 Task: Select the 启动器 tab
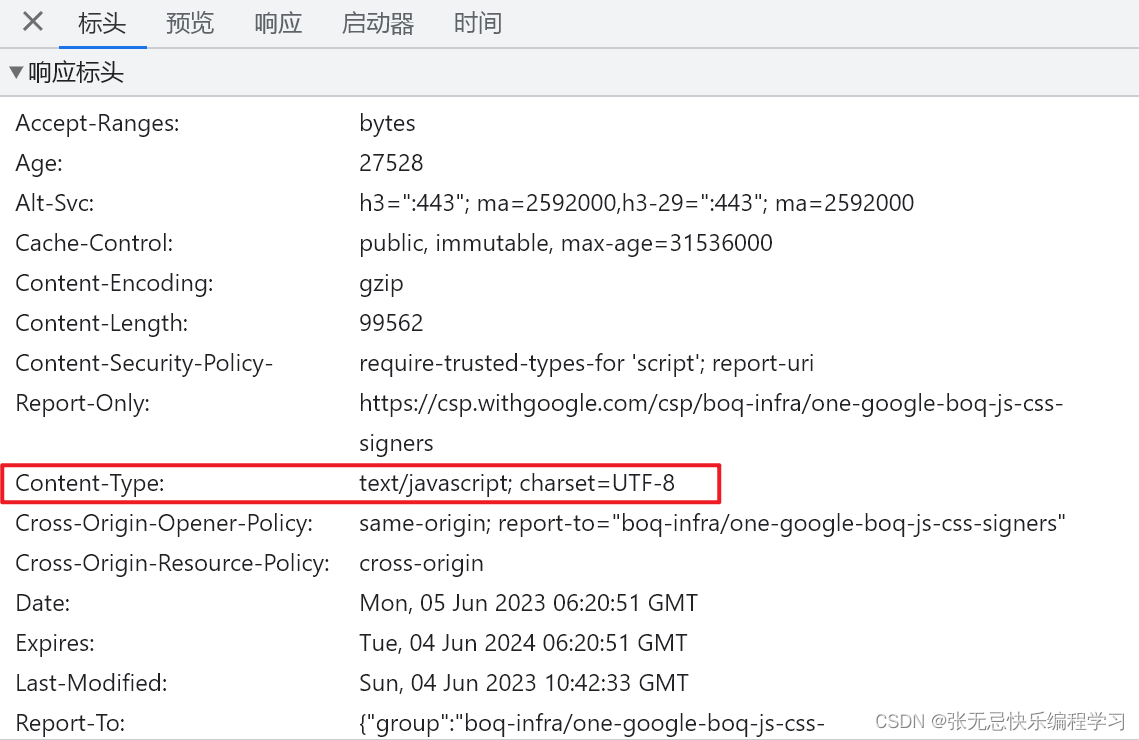[377, 22]
